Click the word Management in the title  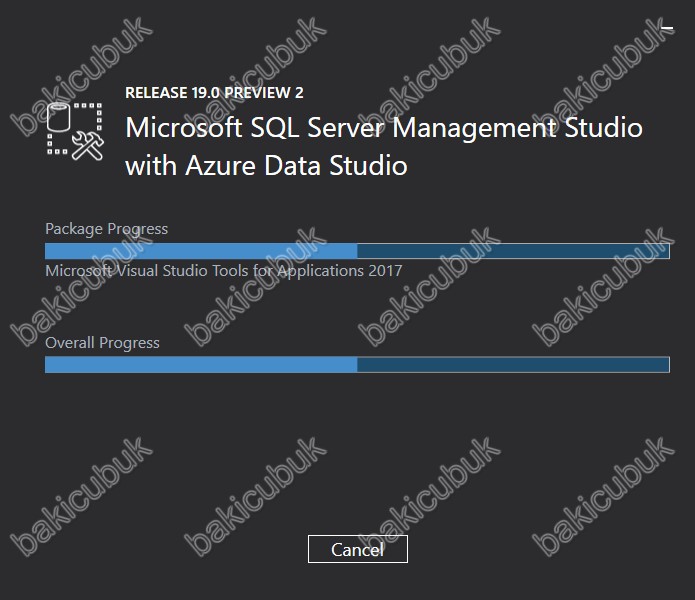pos(474,129)
